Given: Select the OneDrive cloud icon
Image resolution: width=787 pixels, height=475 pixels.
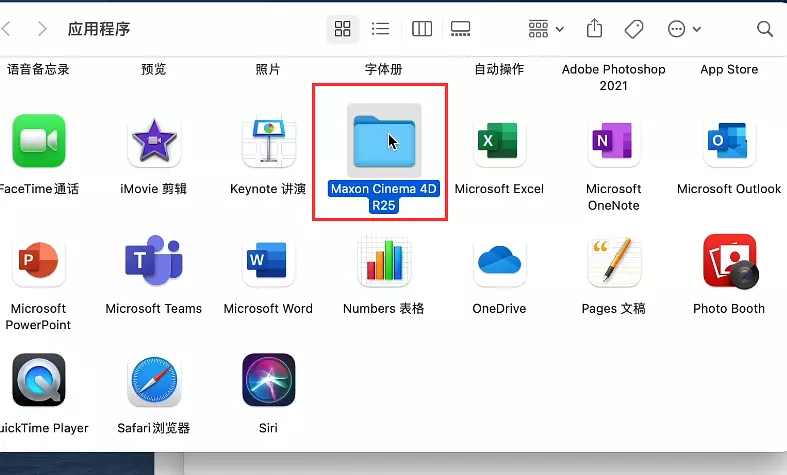Looking at the screenshot, I should click(499, 261).
